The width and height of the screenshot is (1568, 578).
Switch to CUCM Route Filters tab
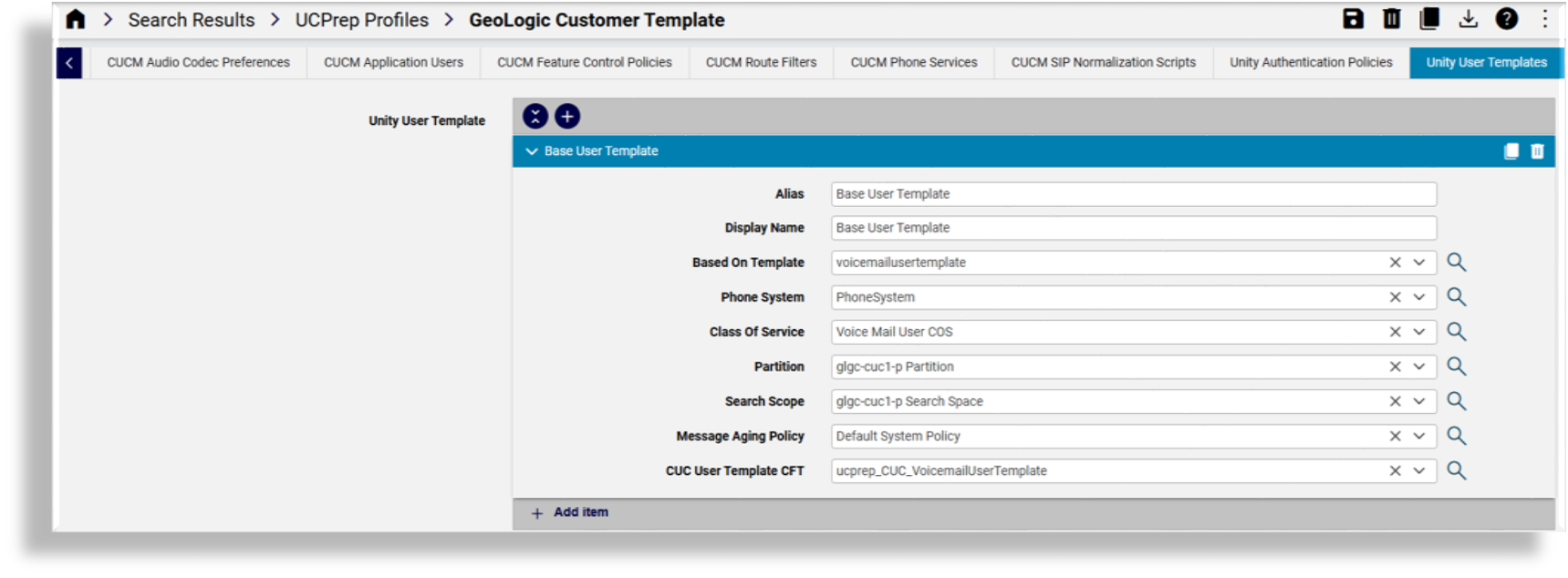coord(761,63)
